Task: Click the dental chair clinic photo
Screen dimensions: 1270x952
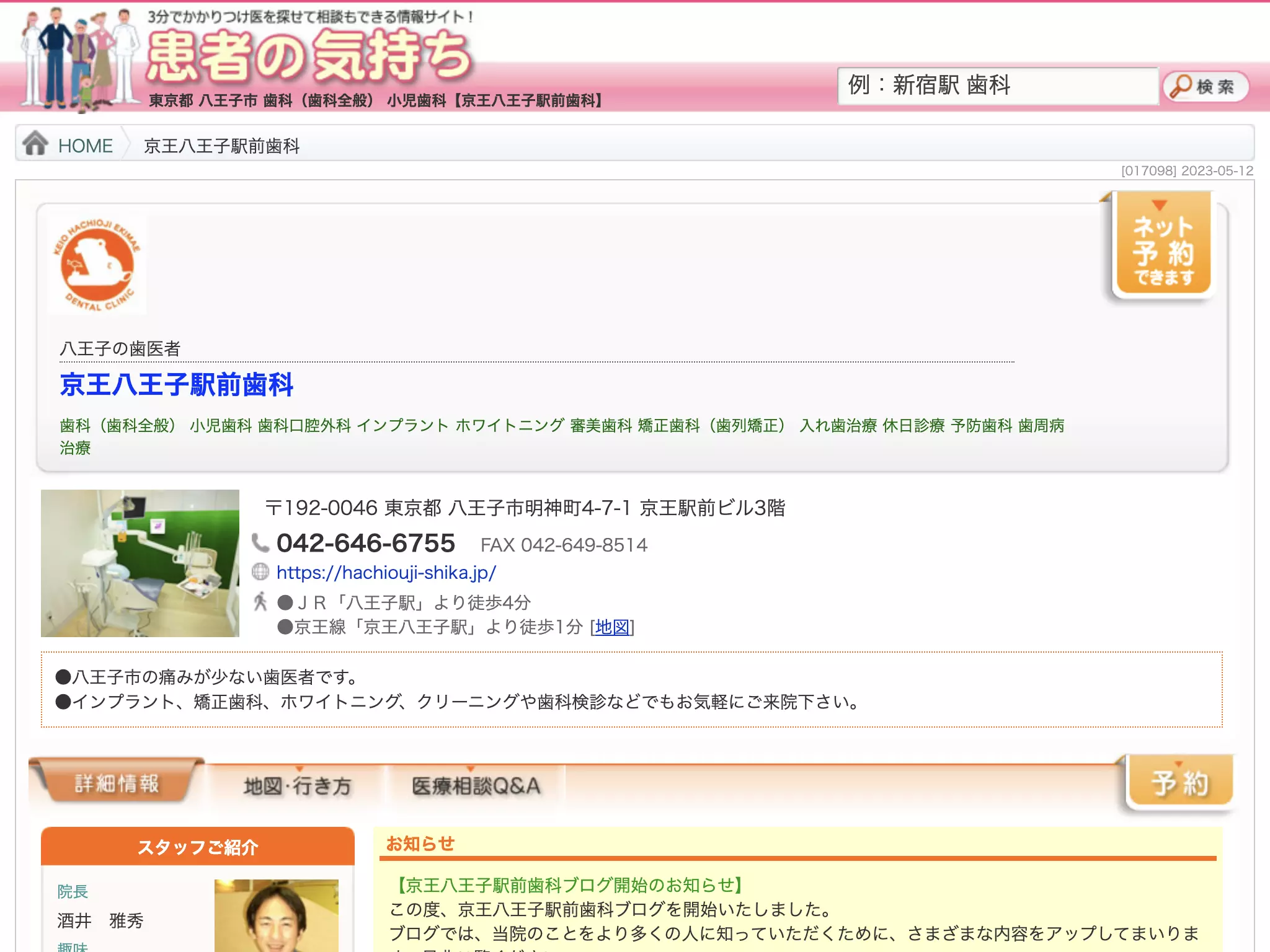Action: (x=140, y=563)
